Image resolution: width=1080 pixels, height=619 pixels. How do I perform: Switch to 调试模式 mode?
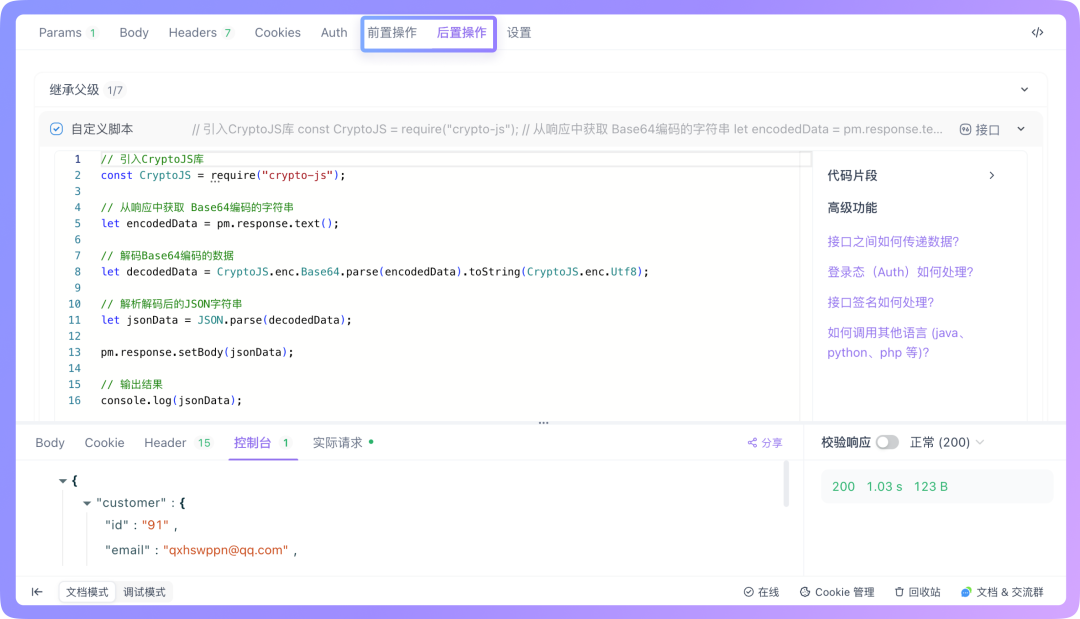click(143, 592)
